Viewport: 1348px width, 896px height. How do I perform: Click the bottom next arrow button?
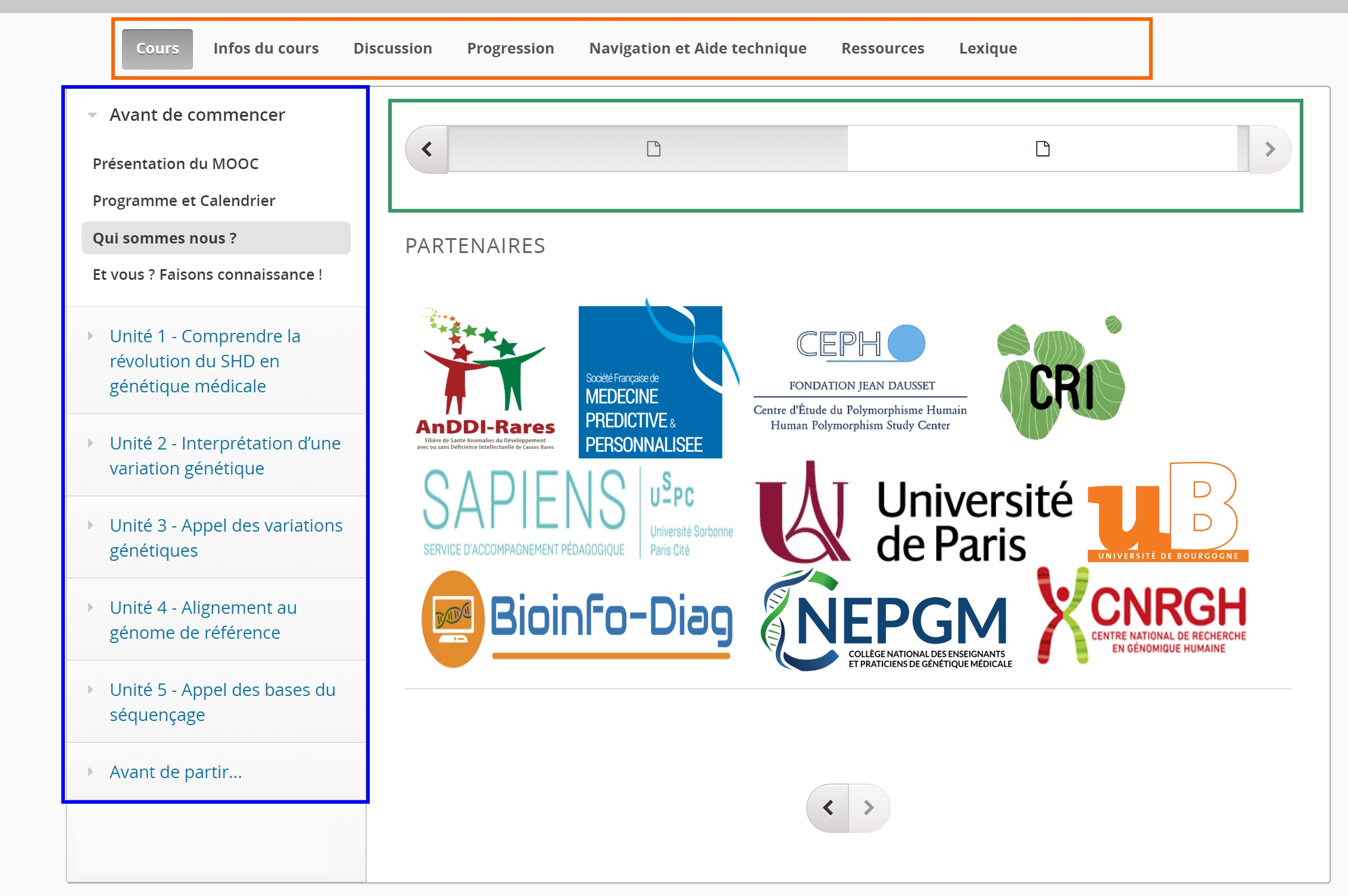click(869, 808)
